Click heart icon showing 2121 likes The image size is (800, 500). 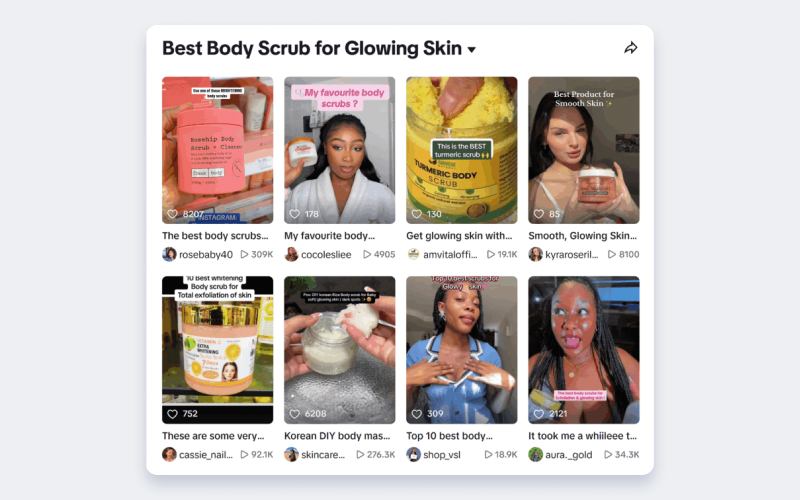[x=539, y=414]
